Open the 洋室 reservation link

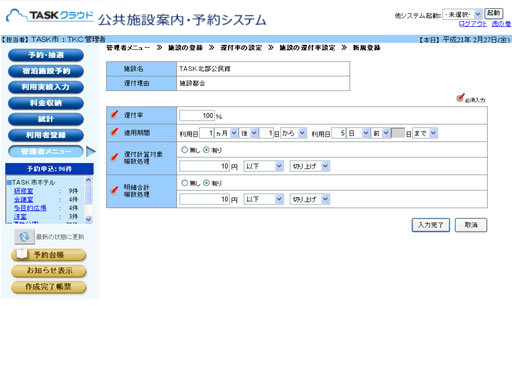(x=20, y=217)
